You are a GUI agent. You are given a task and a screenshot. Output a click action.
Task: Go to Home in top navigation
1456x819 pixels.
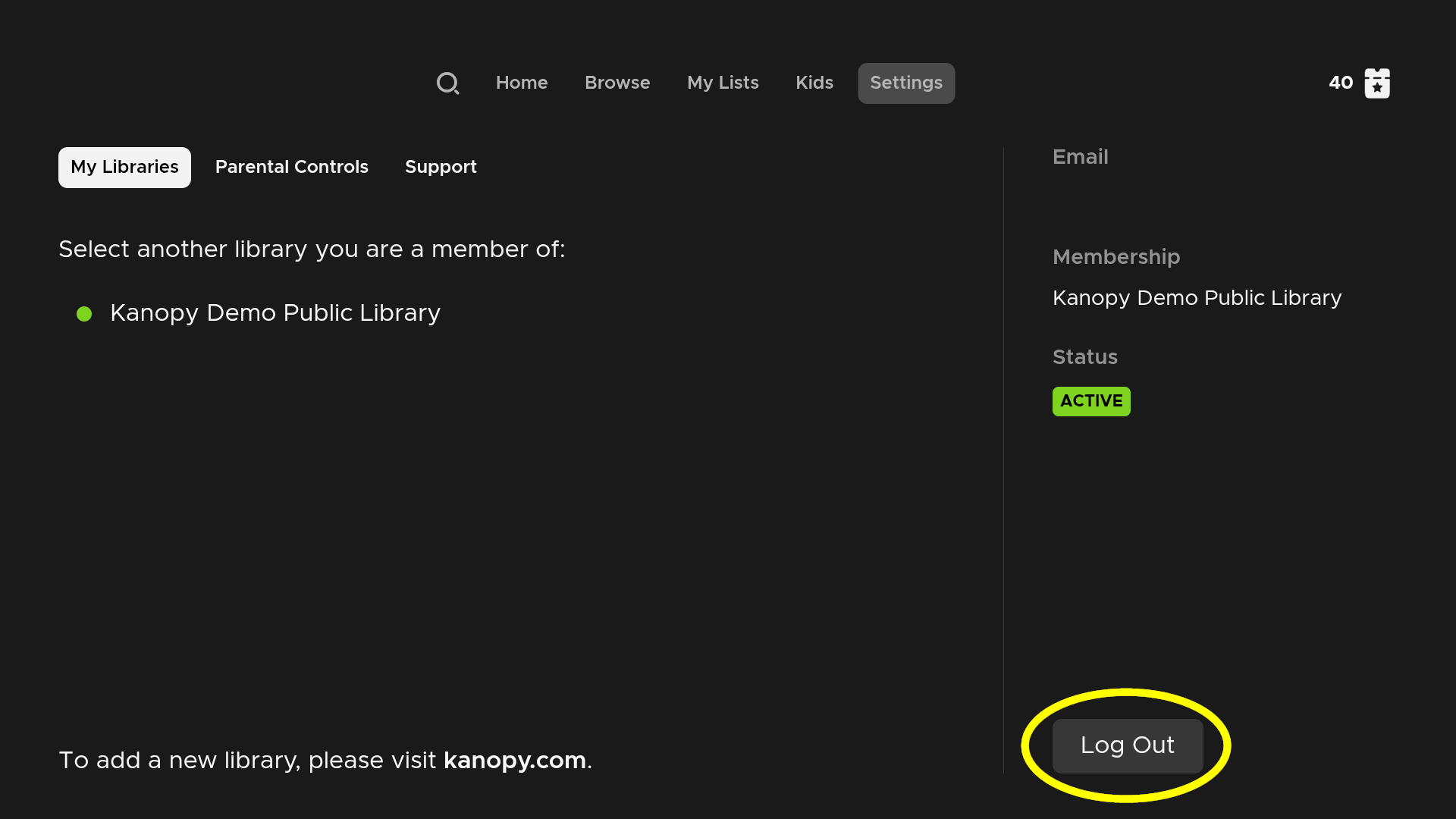[522, 83]
